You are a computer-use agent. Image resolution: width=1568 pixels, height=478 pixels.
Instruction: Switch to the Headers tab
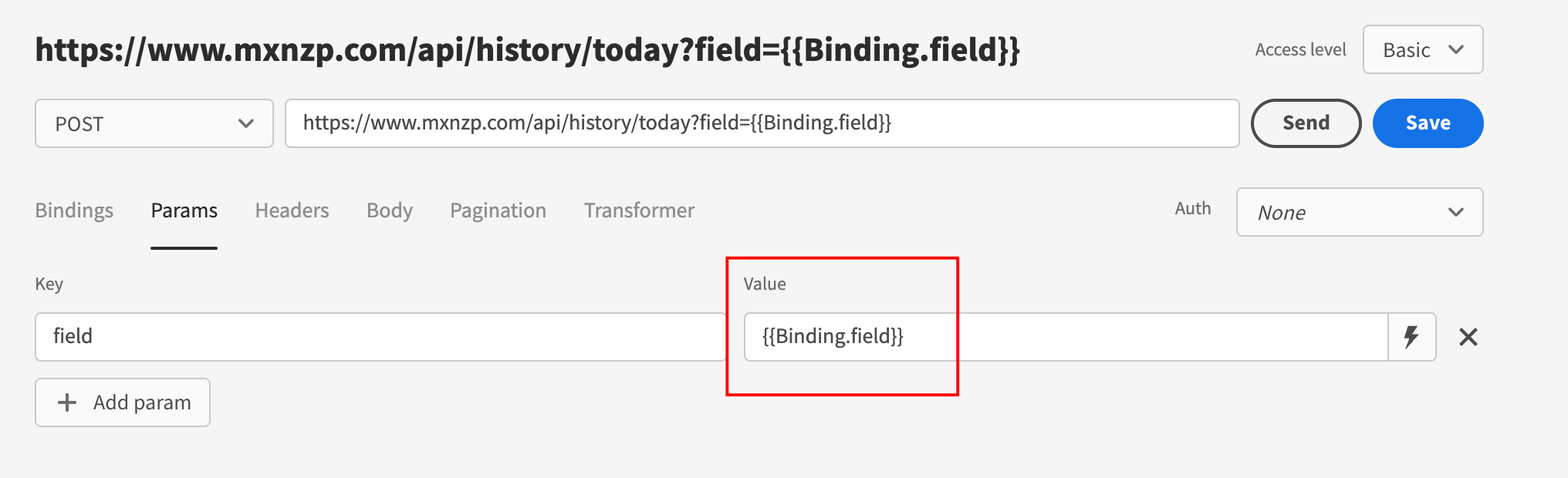292,210
